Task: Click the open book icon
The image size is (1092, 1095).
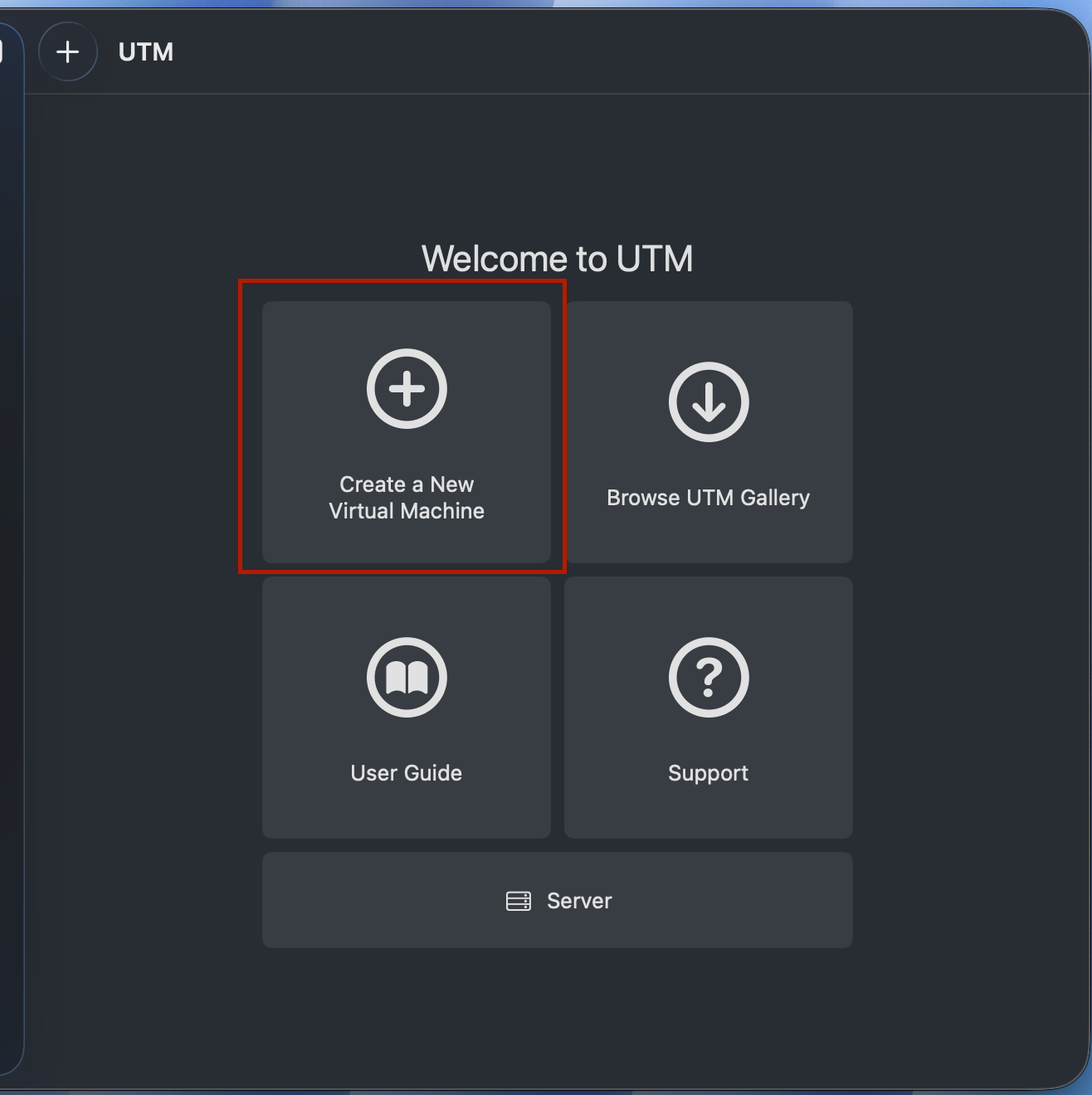Action: click(407, 678)
